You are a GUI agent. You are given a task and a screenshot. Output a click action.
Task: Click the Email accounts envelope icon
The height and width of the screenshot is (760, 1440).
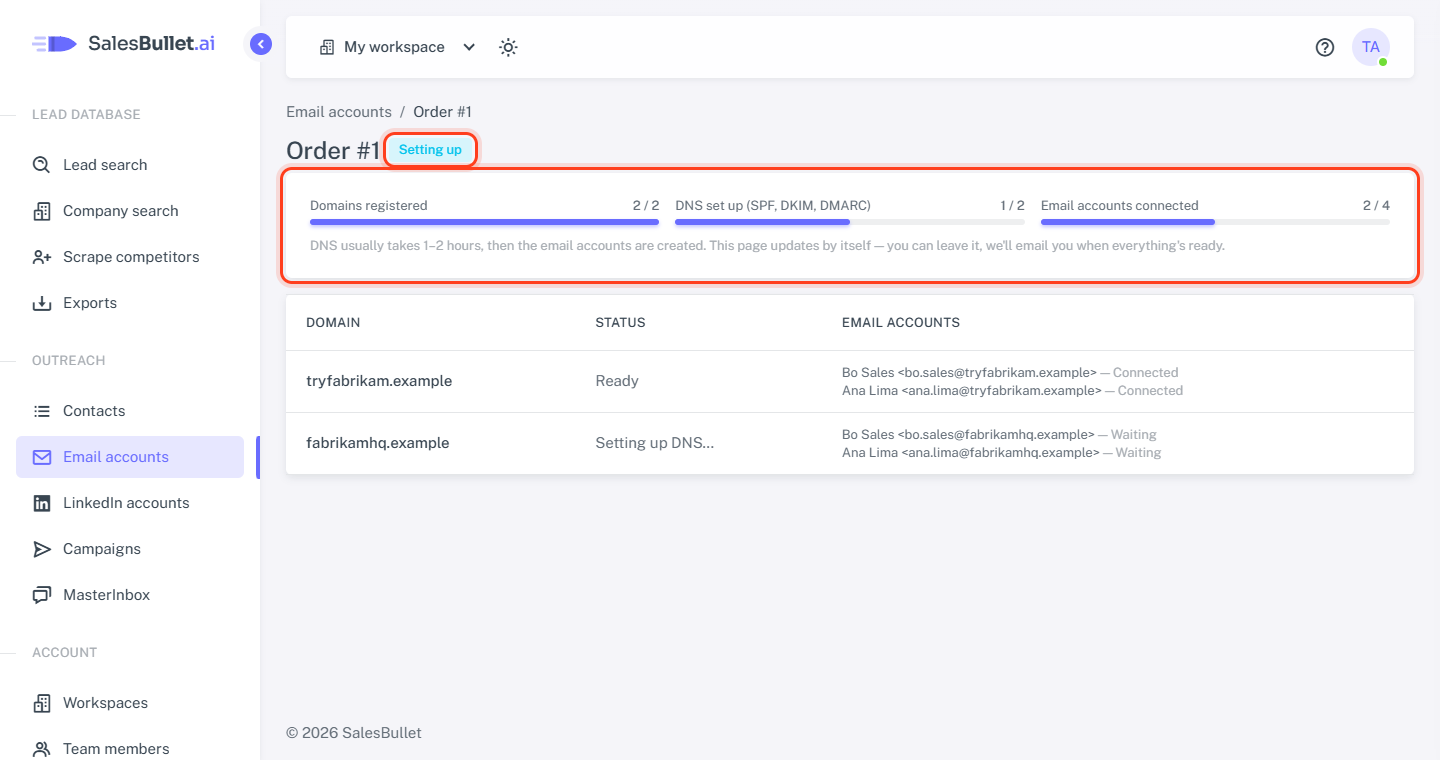coord(41,457)
